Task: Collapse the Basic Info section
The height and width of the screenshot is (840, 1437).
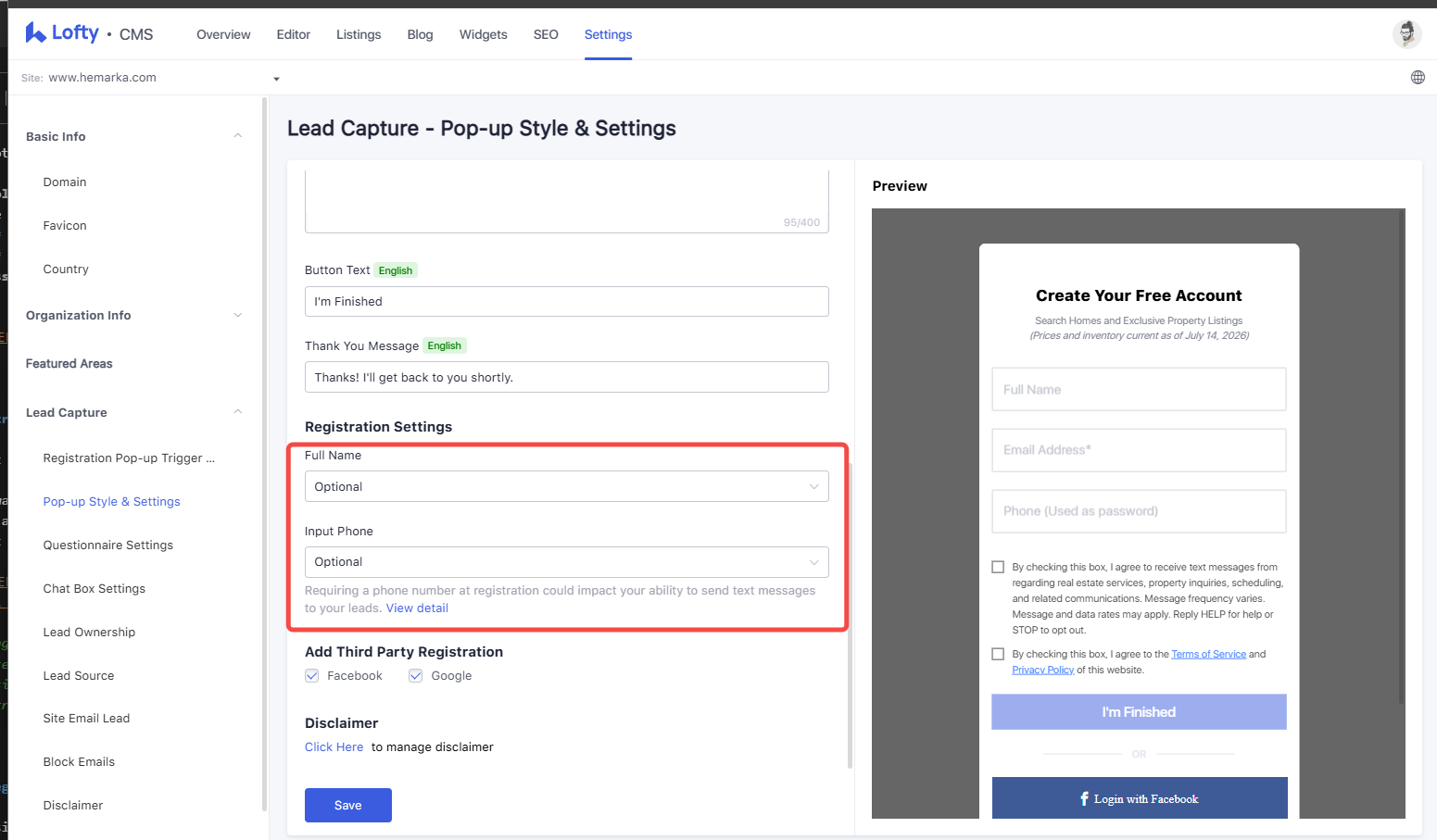Action: tap(238, 136)
